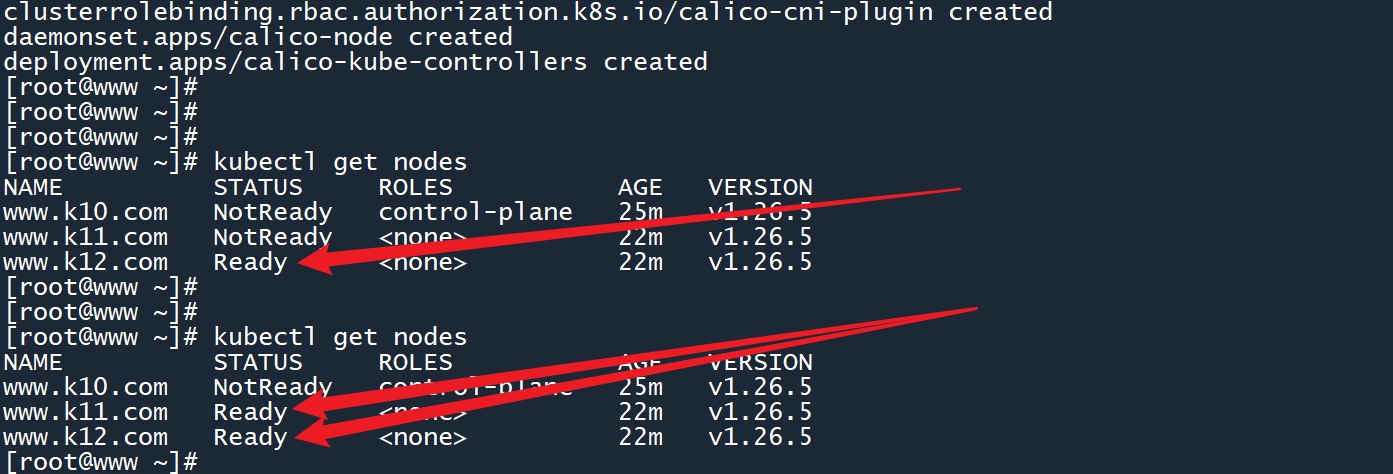The image size is (1393, 474).
Task: Click Ready status of www.k11.com in the second output
Action: [x=250, y=412]
